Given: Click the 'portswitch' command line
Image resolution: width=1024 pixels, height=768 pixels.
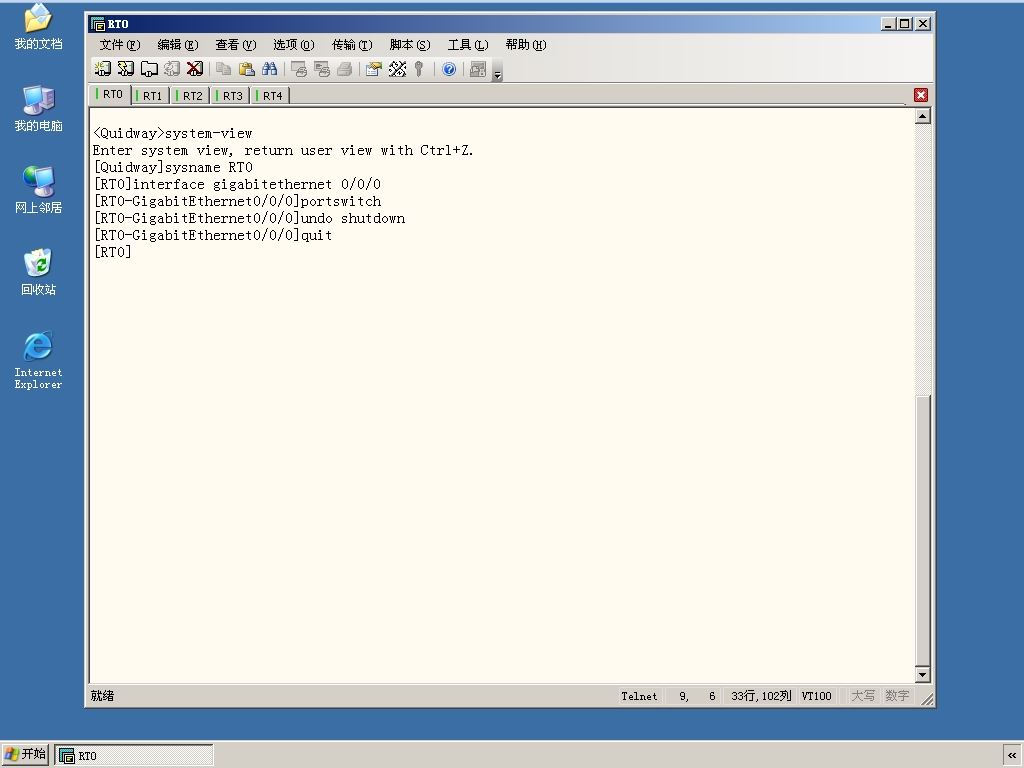Looking at the screenshot, I should pyautogui.click(x=237, y=201).
